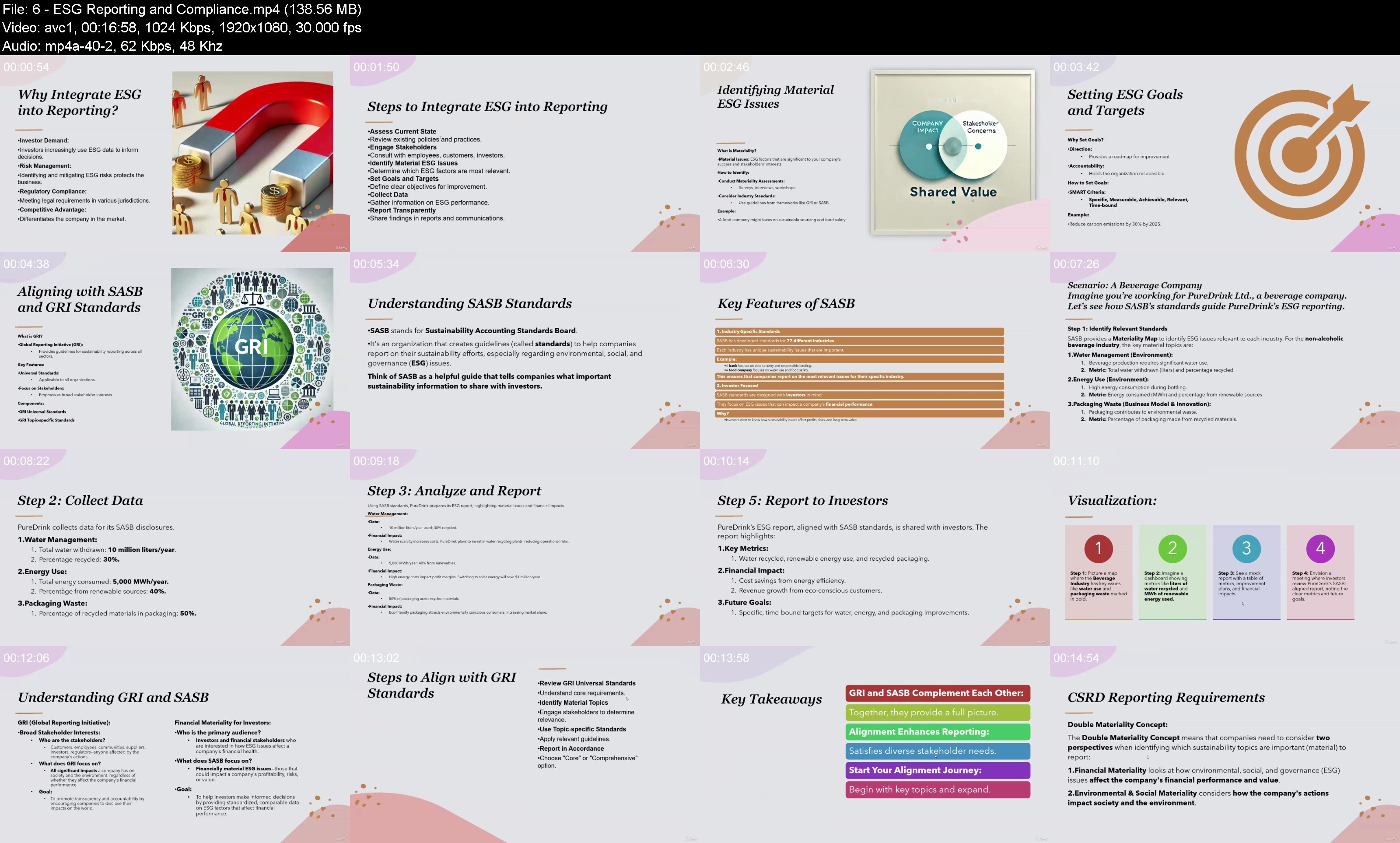Click the 'Begin with key topics and expand.' bar
Screen dimensions: 1400x843
tap(938, 790)
